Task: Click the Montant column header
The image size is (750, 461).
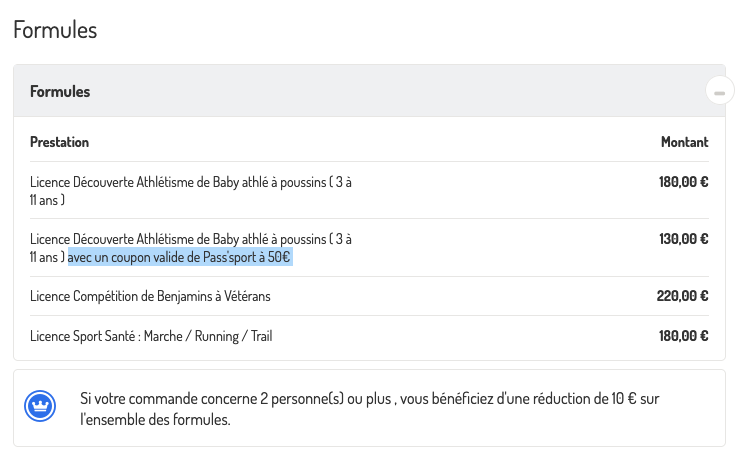Action: pyautogui.click(x=684, y=142)
